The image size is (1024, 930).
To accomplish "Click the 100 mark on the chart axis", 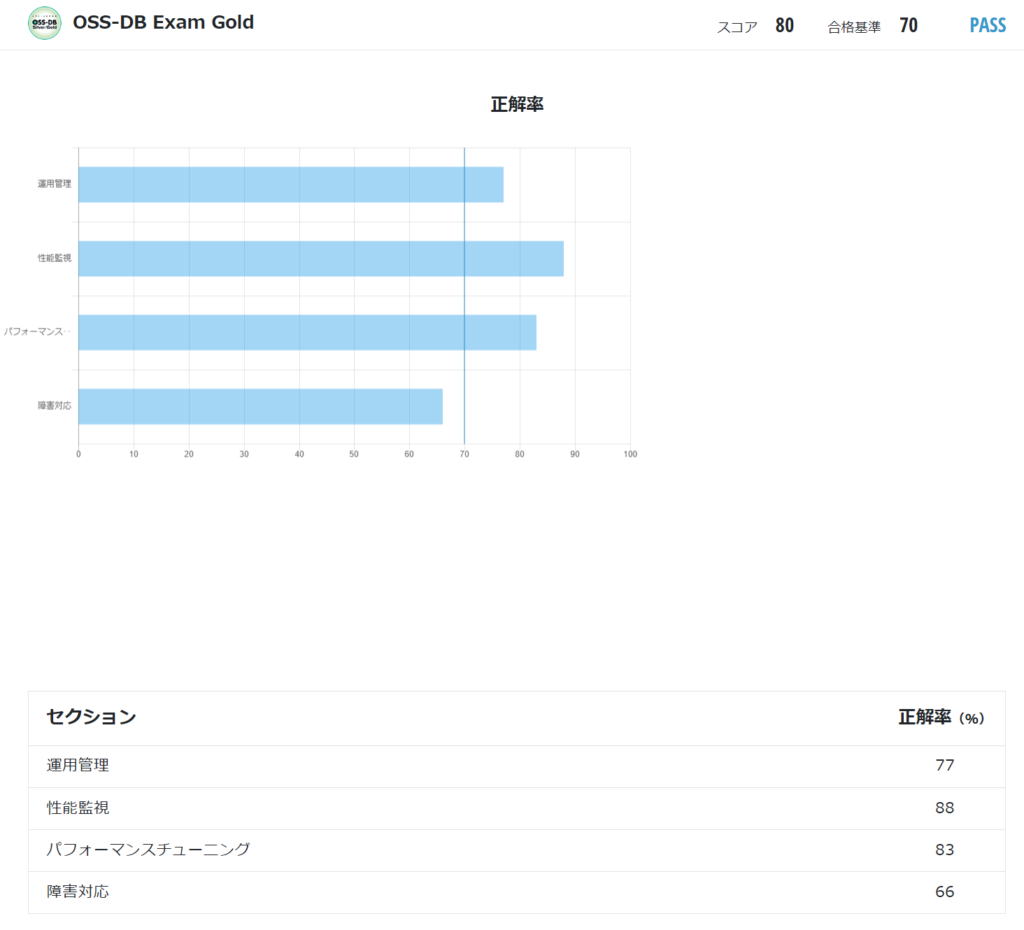I will (x=630, y=453).
